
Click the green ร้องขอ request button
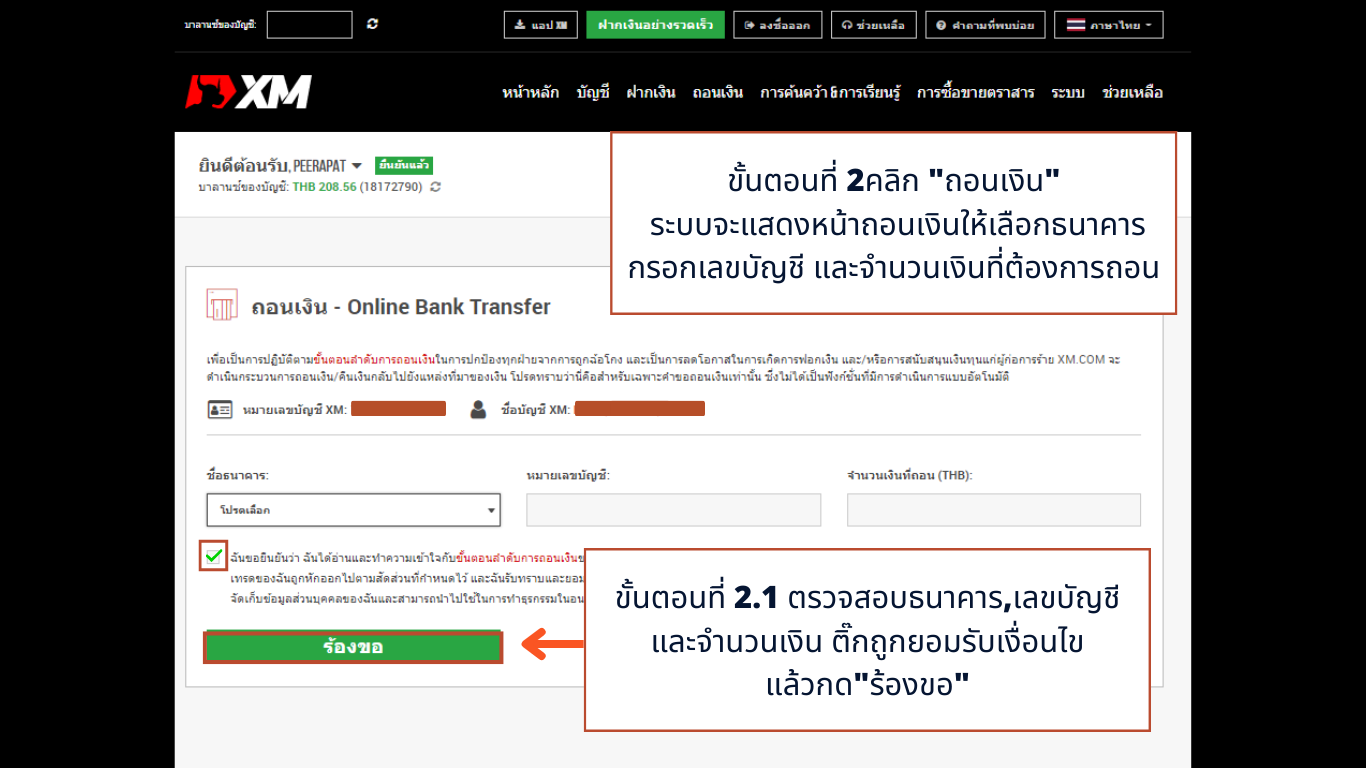tap(353, 647)
